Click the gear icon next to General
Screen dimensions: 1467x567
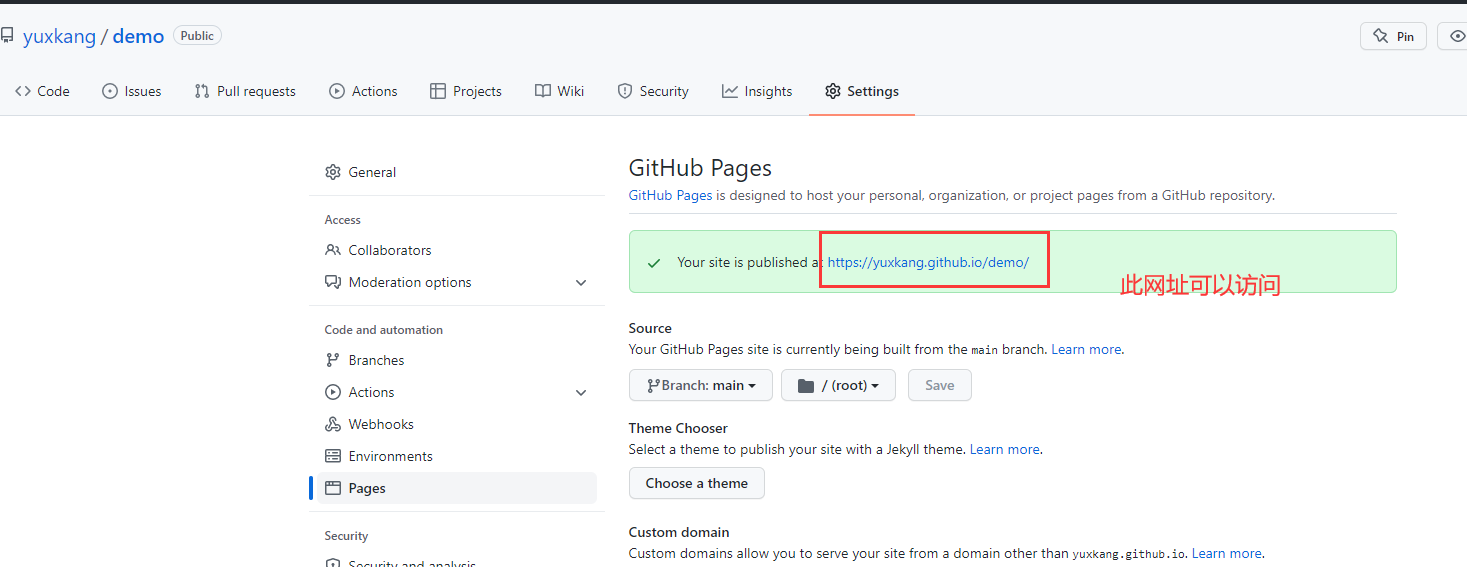pos(333,172)
